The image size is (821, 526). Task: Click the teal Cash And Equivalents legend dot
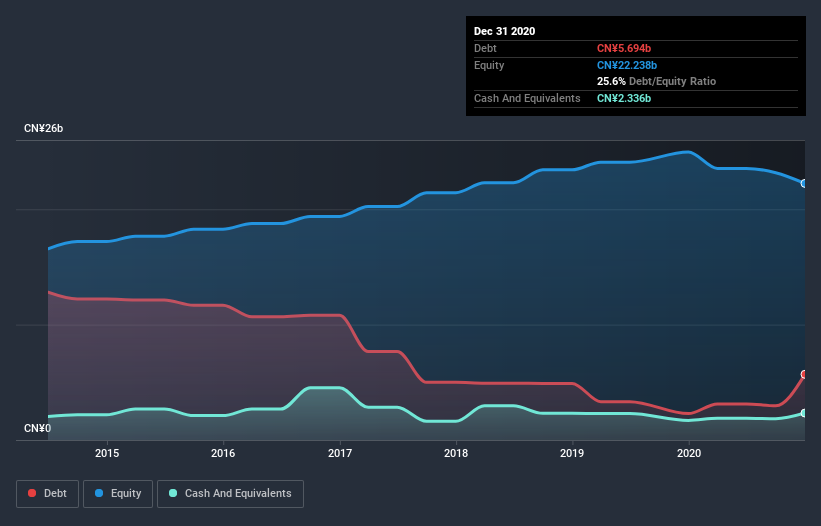click(x=173, y=493)
